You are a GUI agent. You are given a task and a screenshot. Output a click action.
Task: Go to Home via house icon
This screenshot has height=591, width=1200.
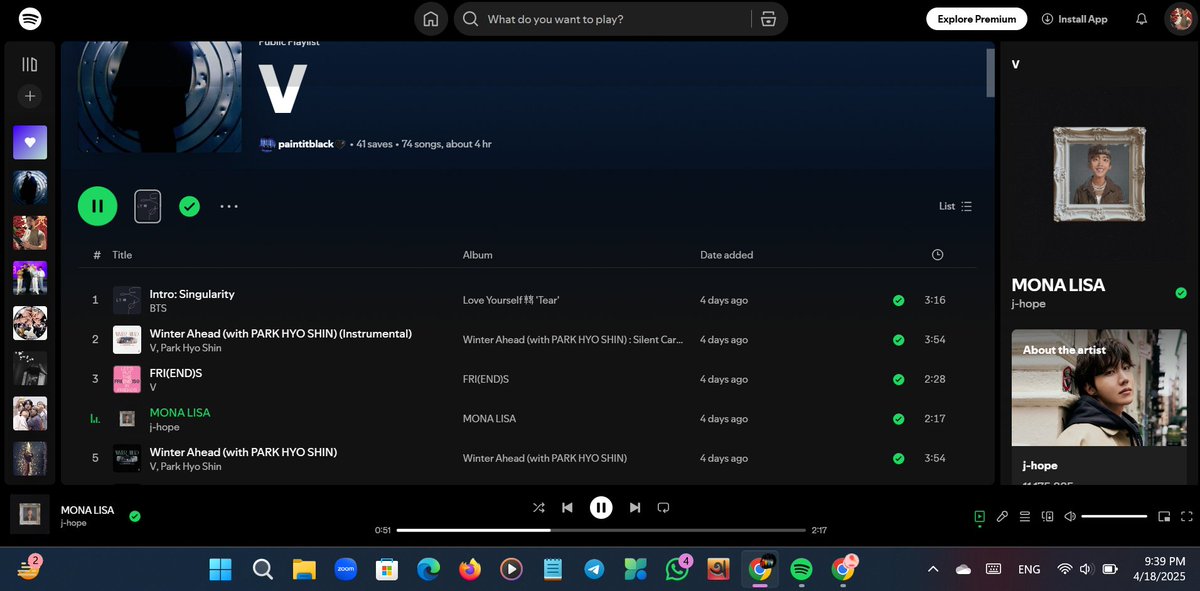coord(431,19)
